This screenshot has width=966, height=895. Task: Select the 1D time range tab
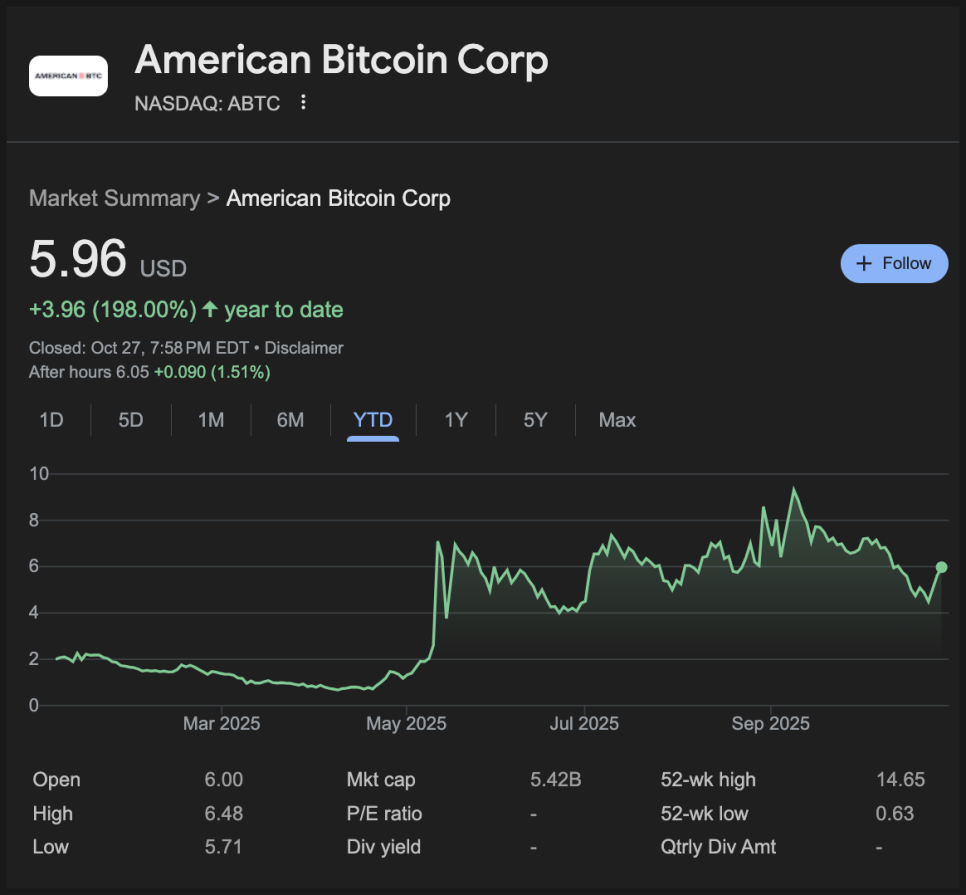[x=51, y=420]
